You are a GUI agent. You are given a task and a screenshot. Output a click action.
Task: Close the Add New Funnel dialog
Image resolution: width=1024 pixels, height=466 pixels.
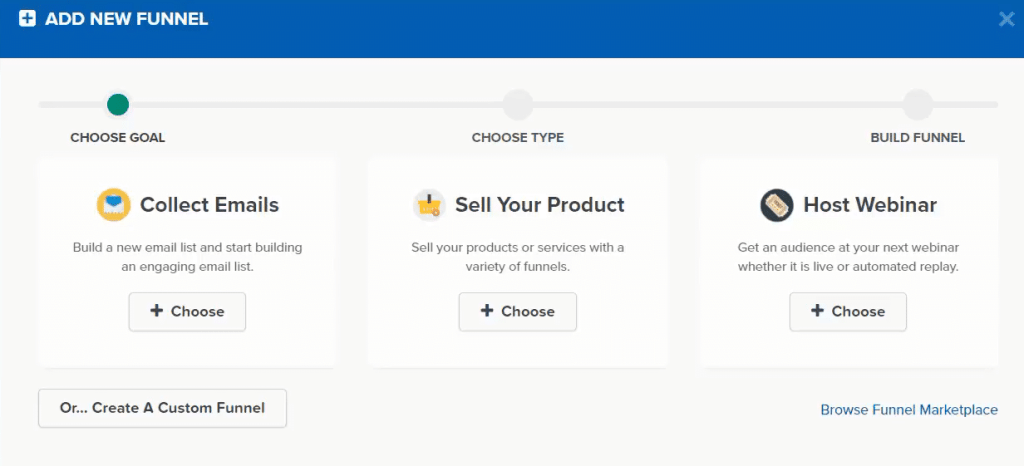1006,19
